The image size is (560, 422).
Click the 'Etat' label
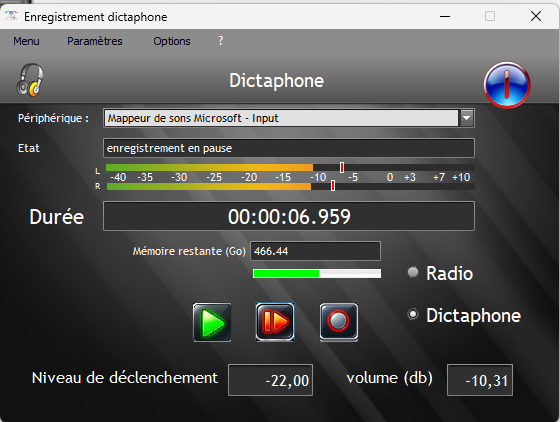click(29, 148)
